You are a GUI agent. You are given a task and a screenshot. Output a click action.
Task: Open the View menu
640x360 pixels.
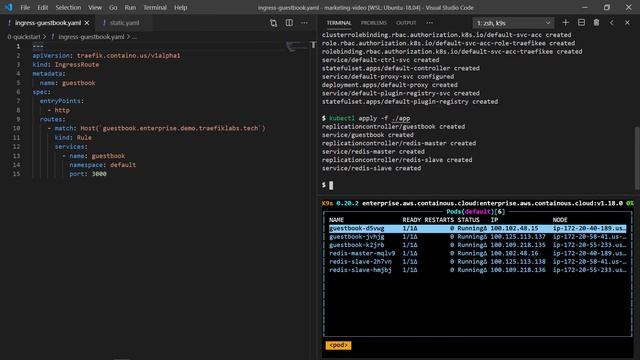coord(95,7)
